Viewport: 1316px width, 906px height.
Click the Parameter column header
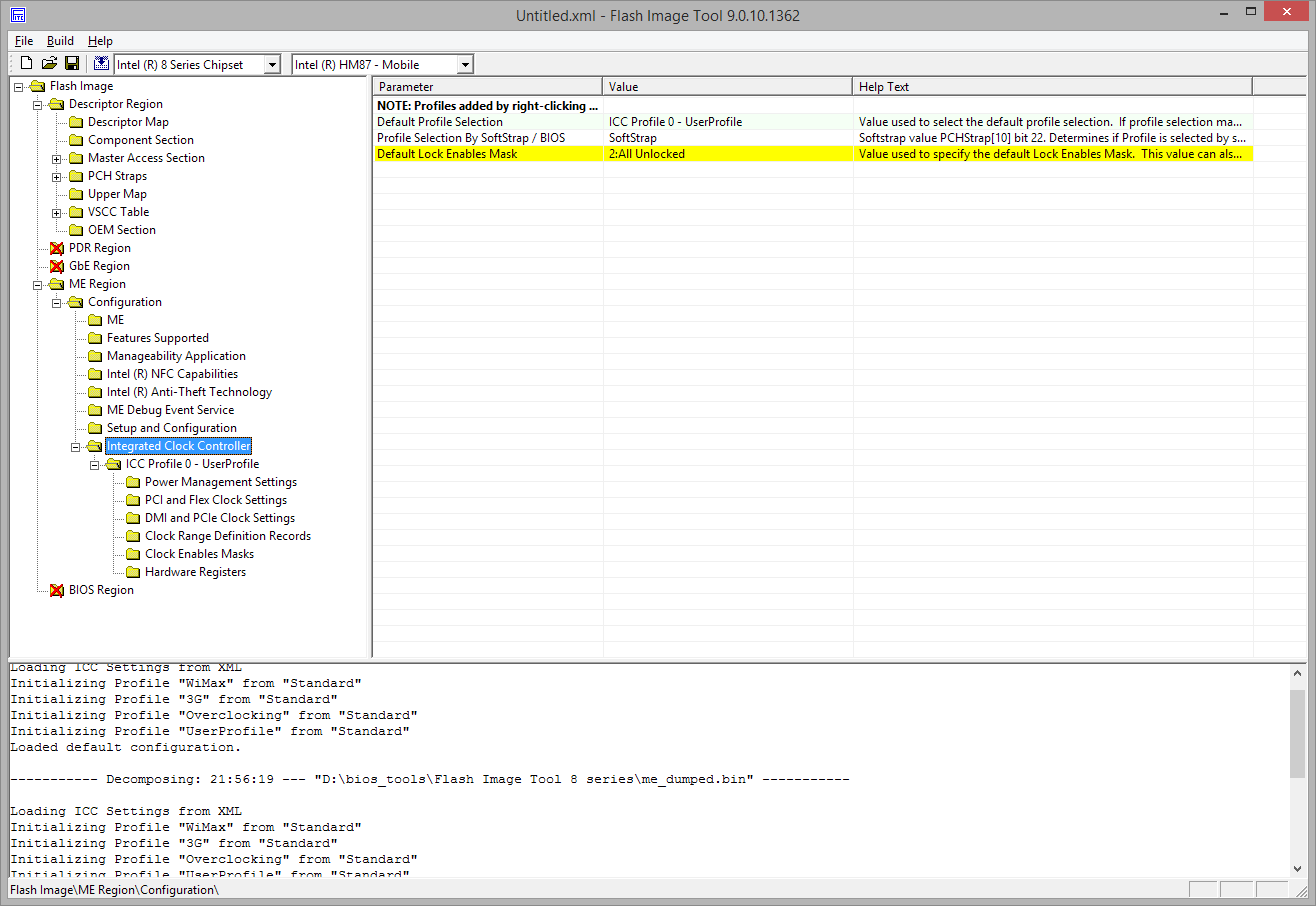pos(488,87)
